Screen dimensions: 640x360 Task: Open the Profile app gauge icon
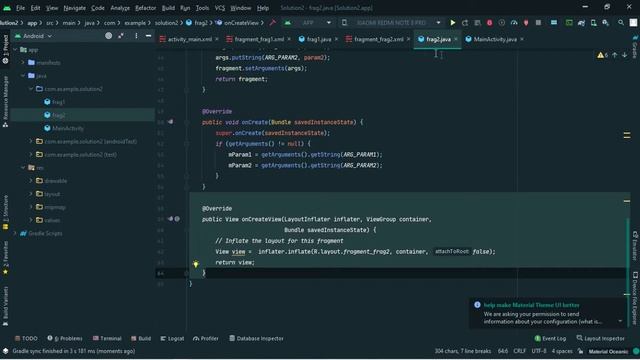coord(514,23)
